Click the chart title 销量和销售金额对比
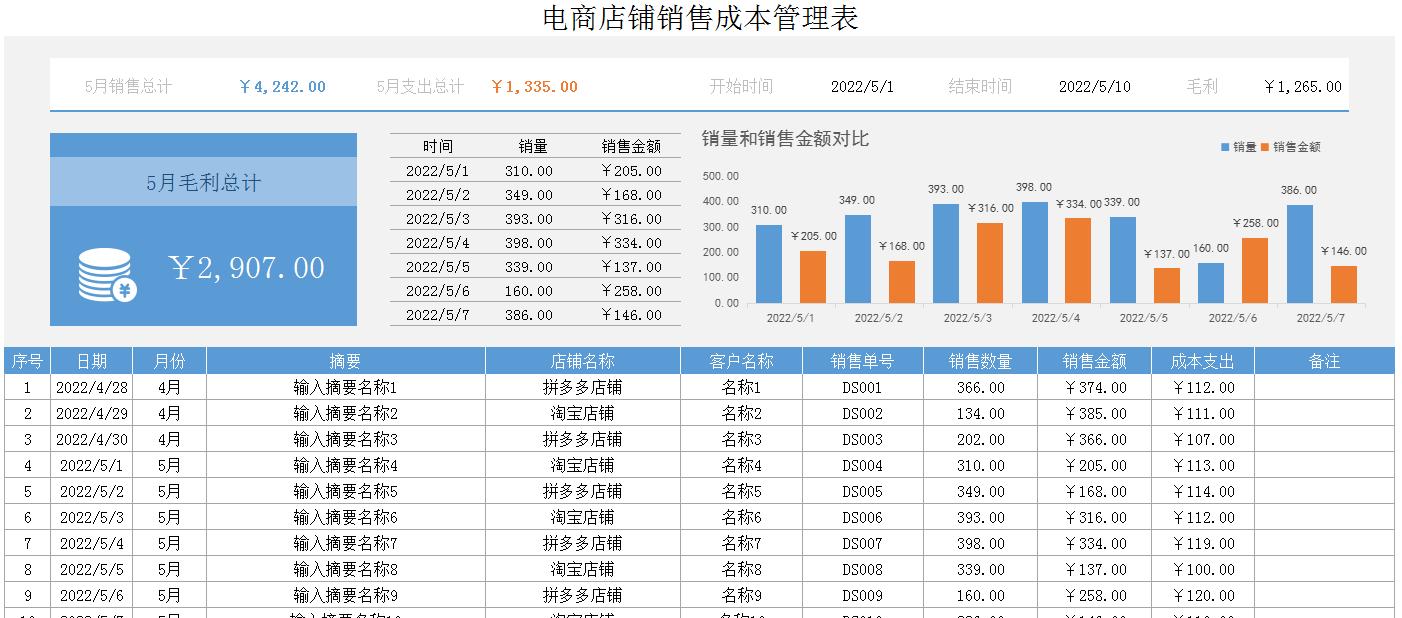Viewport: 1402px width, 618px height. point(783,139)
